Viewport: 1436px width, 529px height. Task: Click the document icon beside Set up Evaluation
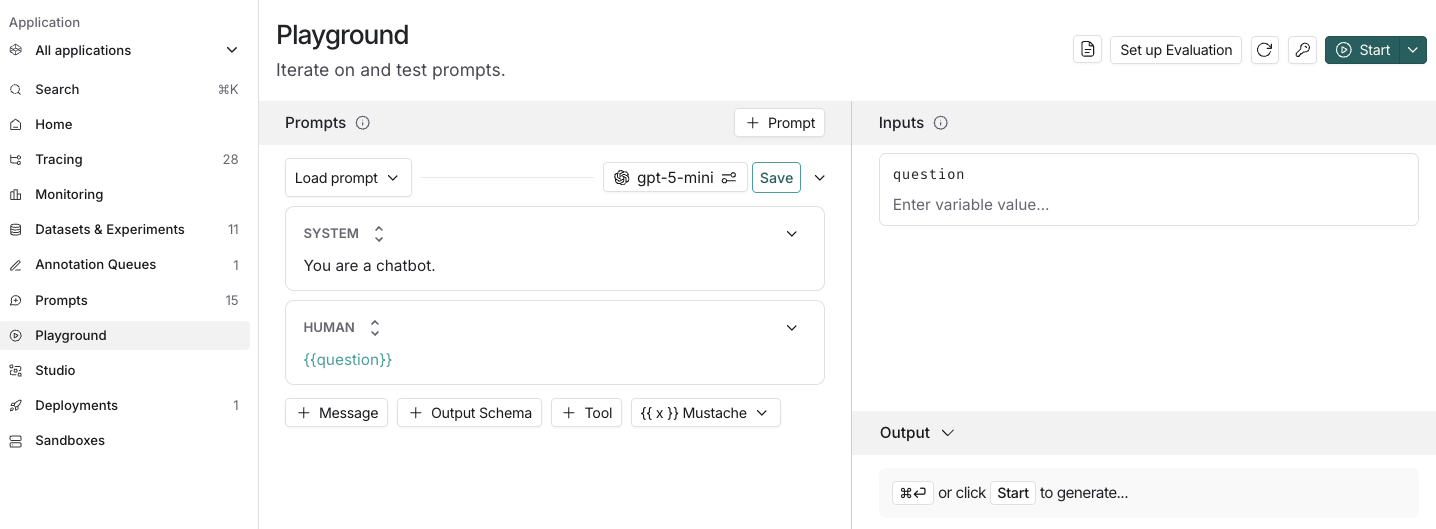click(1087, 50)
